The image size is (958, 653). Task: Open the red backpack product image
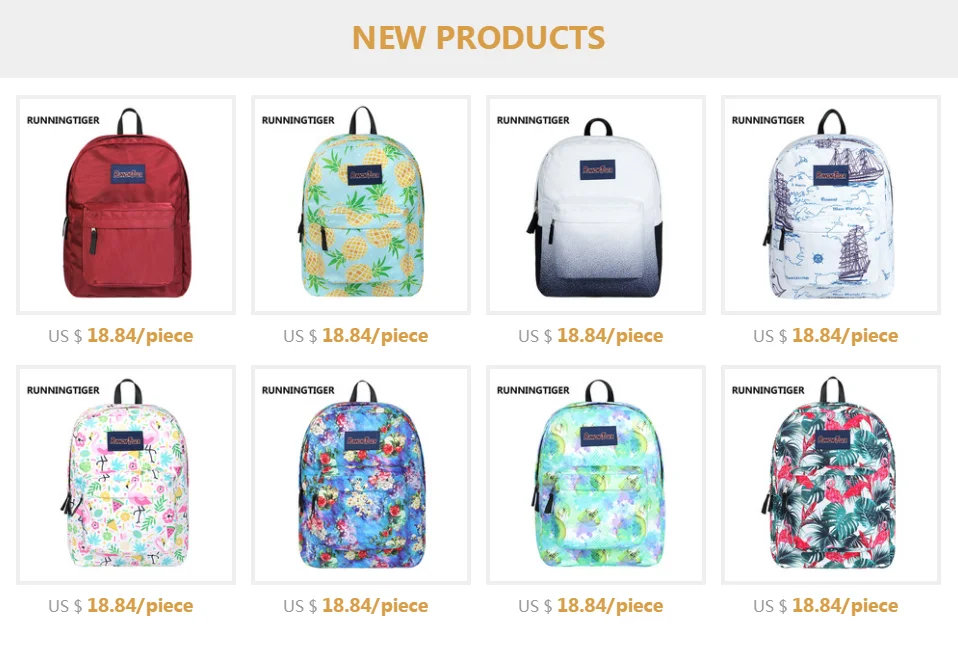tap(126, 205)
